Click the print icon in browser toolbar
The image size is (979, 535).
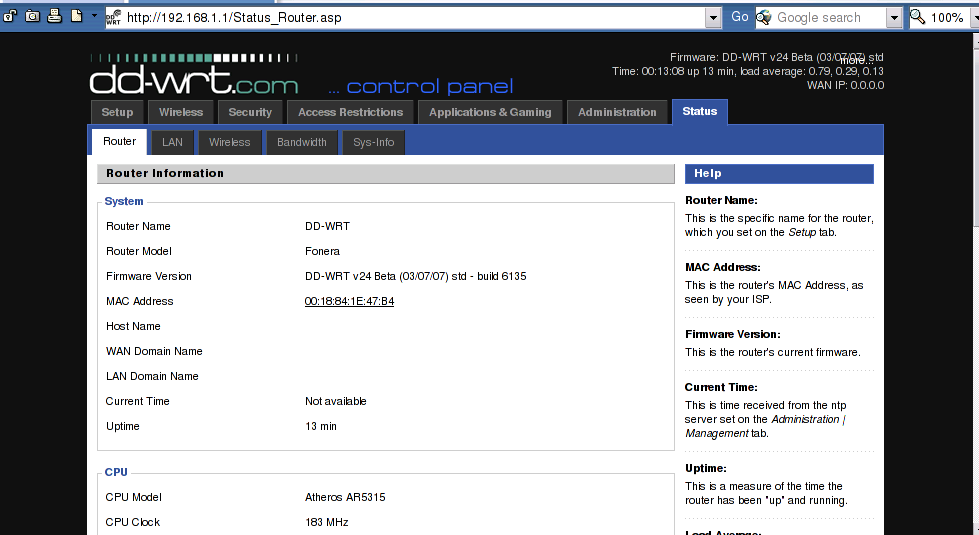pos(54,16)
